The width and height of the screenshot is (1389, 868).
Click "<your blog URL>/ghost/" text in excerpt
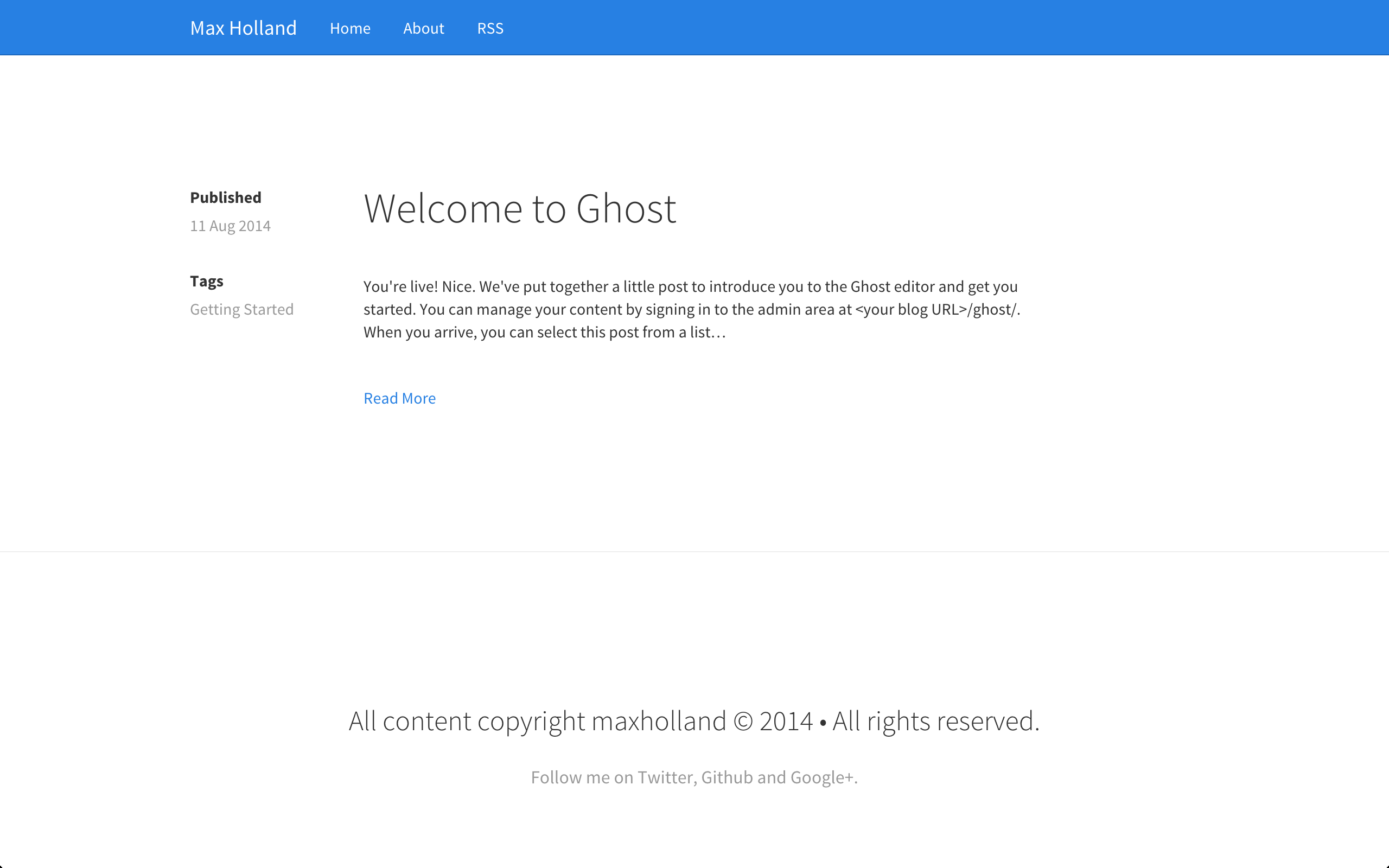click(936, 309)
